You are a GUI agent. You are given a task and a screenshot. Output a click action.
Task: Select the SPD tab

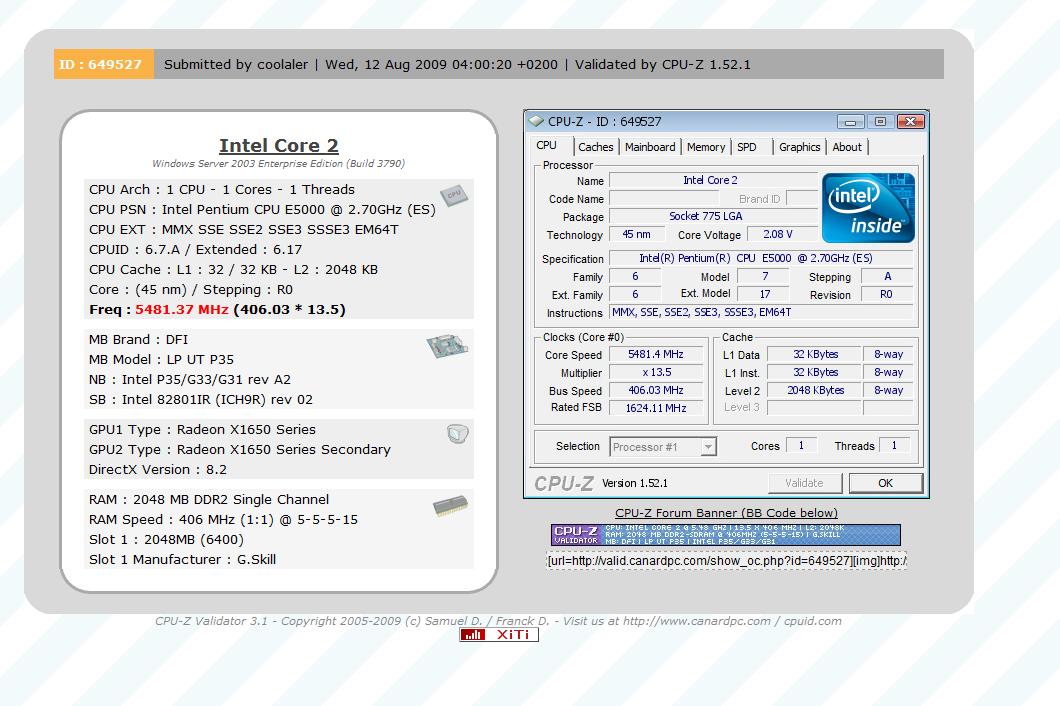tap(747, 147)
